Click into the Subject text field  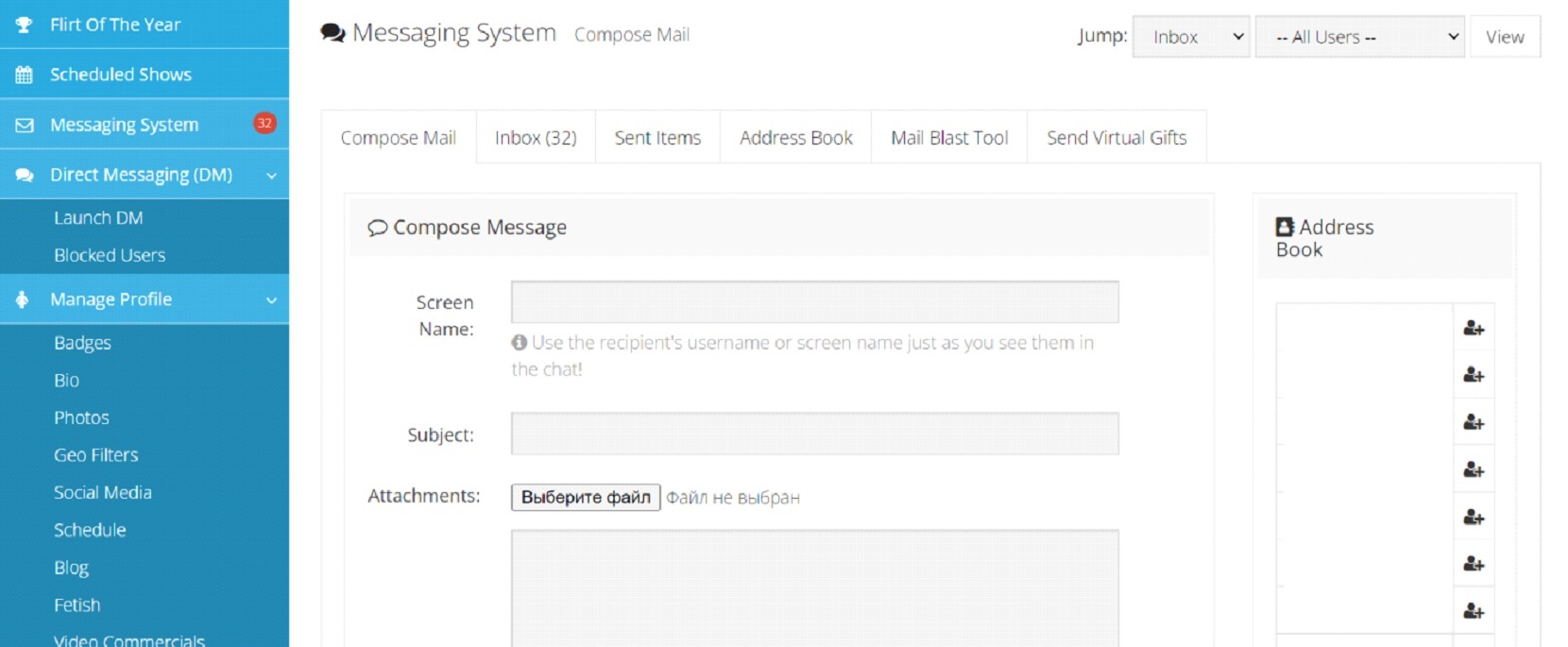[814, 434]
